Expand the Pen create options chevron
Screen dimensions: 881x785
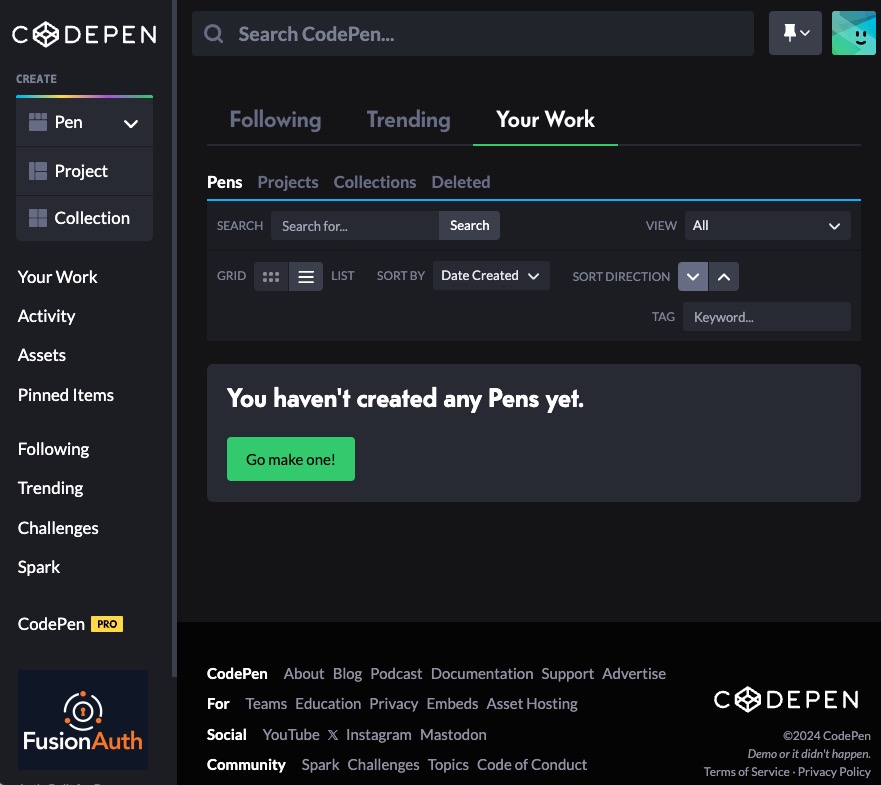pos(130,123)
